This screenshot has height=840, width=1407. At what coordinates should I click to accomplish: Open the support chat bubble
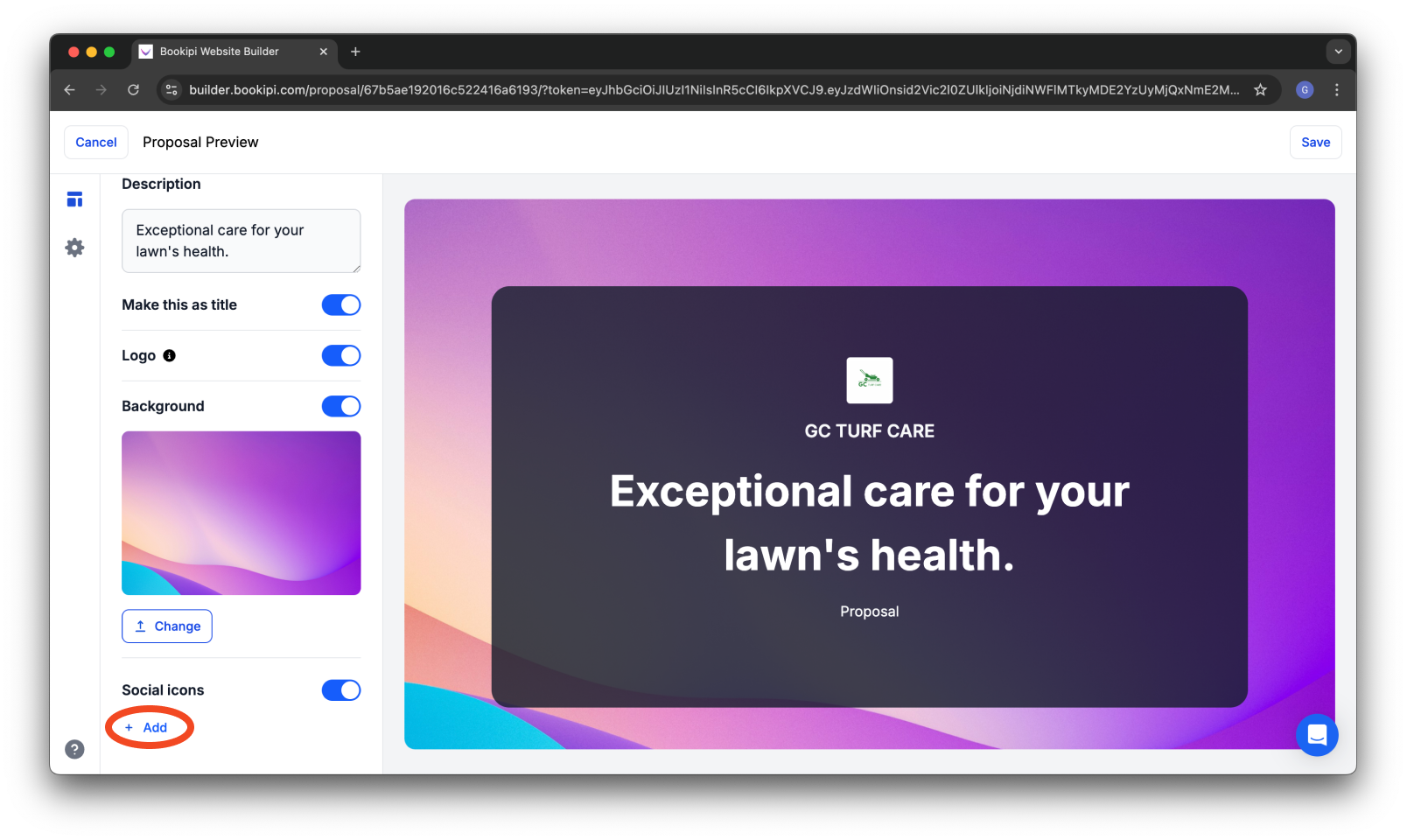(1317, 735)
